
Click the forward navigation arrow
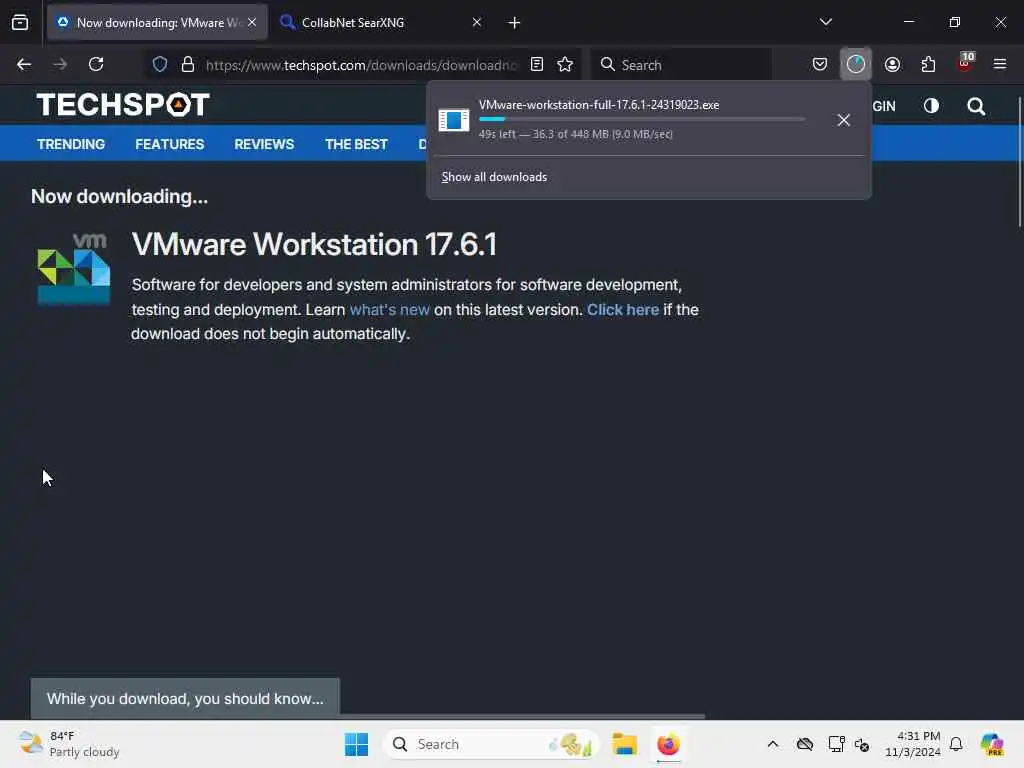coord(59,64)
